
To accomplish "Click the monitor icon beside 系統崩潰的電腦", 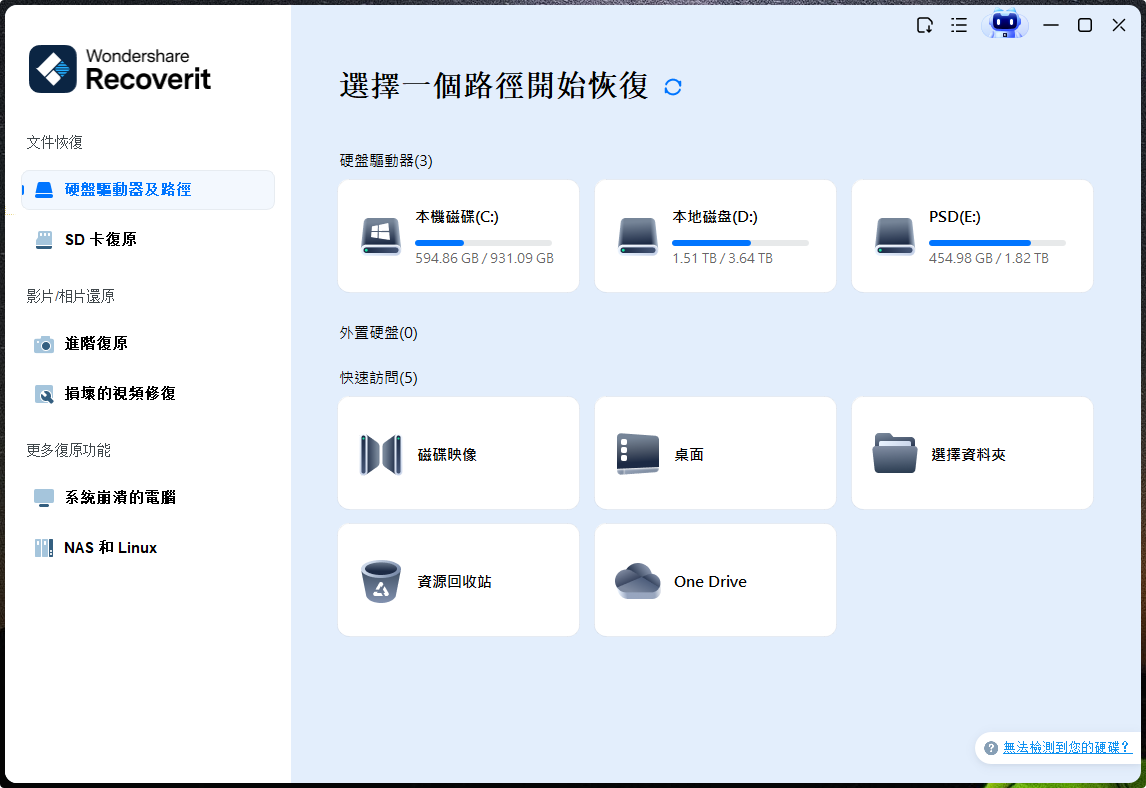I will pos(44,499).
